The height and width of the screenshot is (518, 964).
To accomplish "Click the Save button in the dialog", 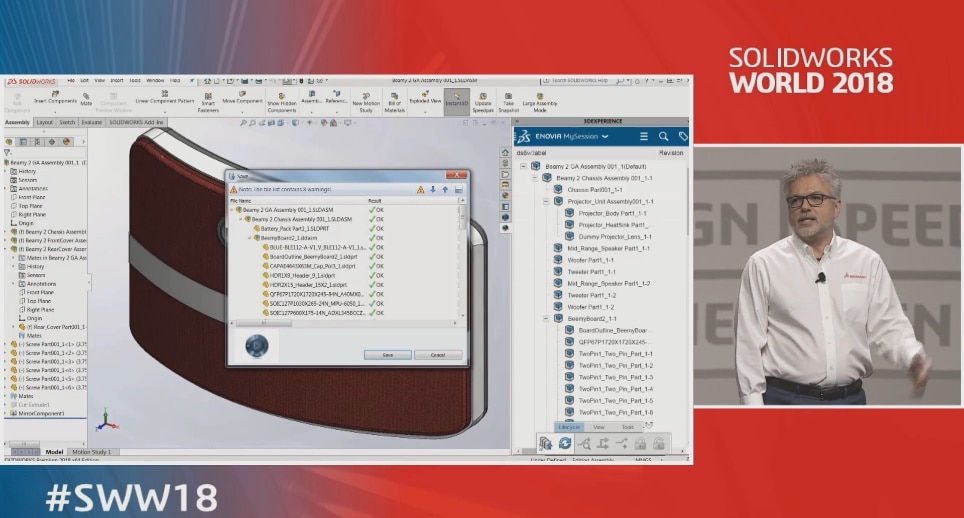I will click(387, 355).
